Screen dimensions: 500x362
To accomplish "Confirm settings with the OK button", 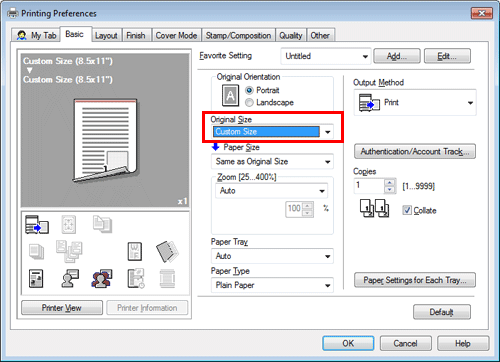I will coord(348,343).
